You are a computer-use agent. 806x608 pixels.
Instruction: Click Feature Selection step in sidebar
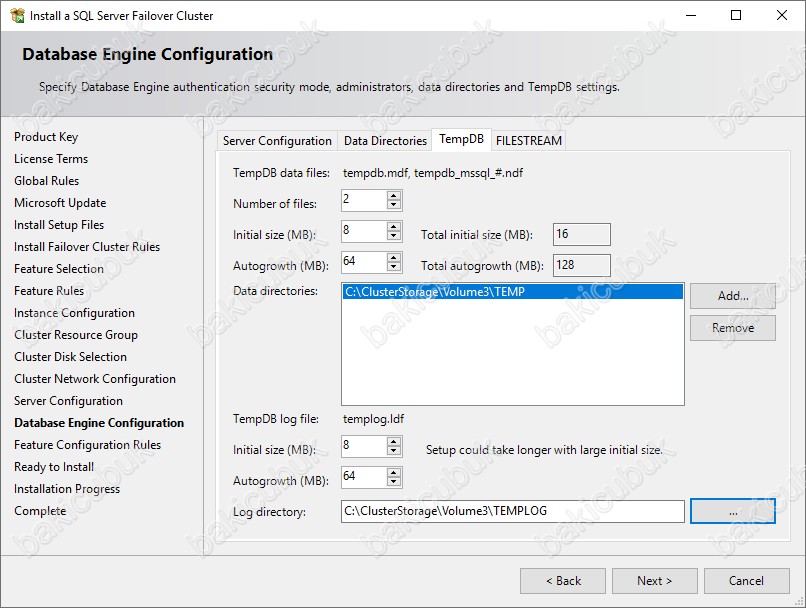pos(59,269)
